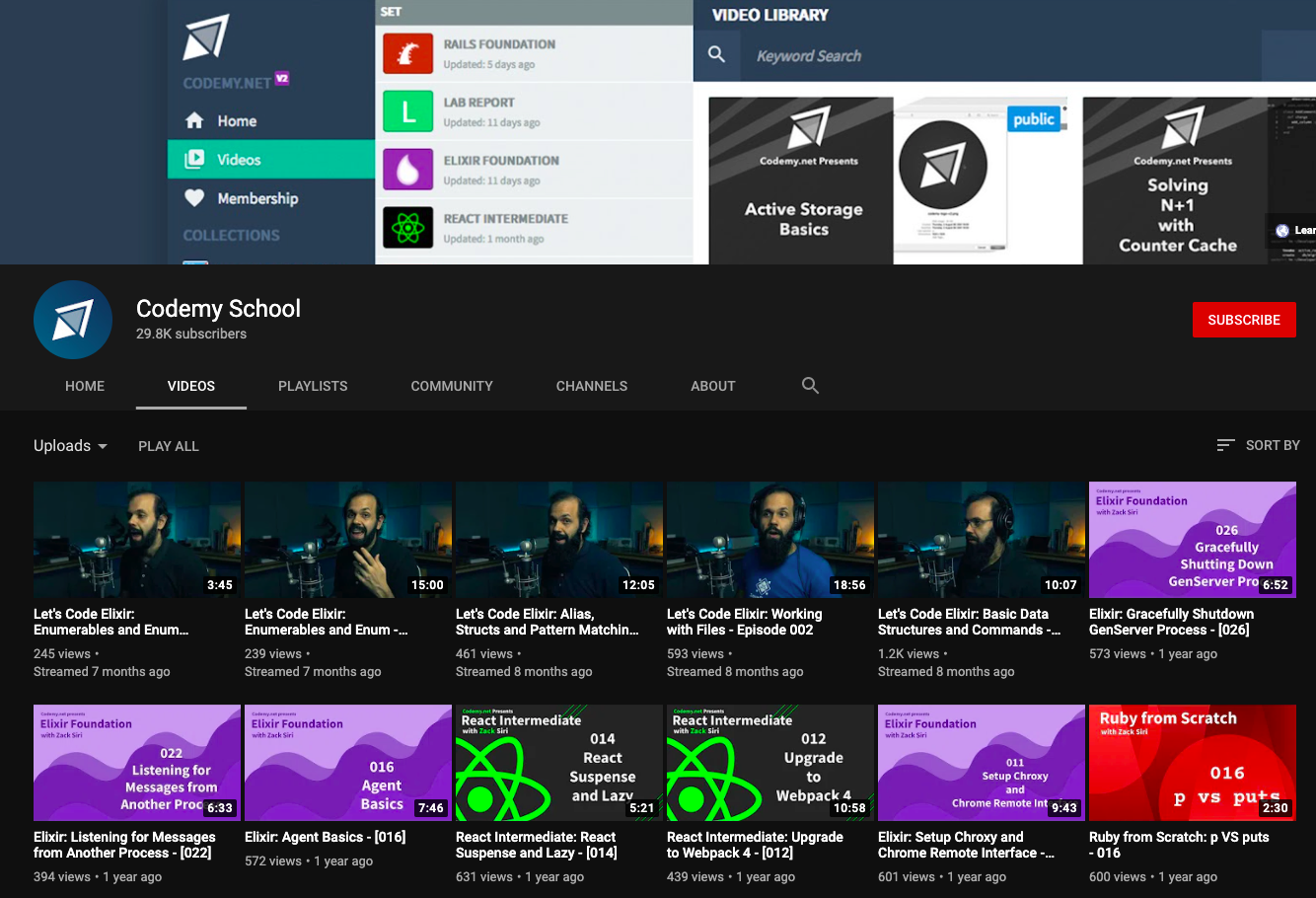Open the 022 Listening for Messages thumbnail

(x=137, y=763)
